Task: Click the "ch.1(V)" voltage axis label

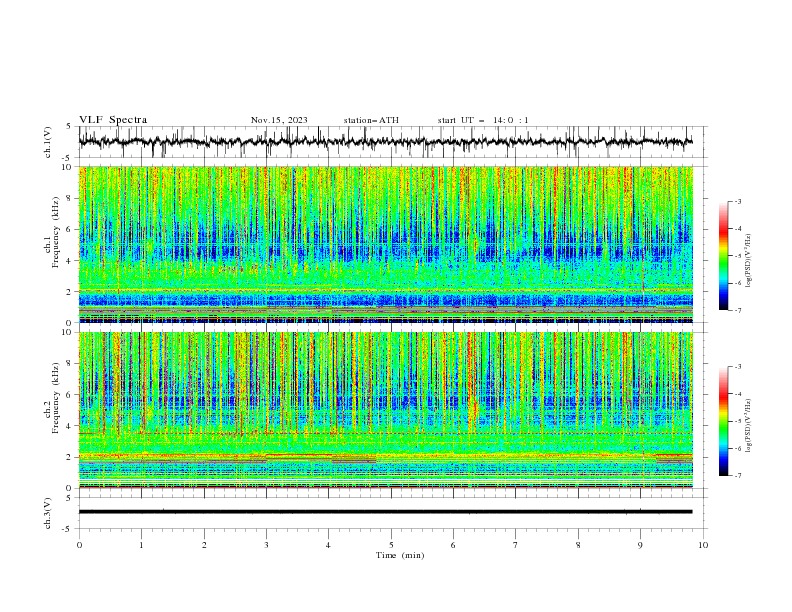Action: pos(48,142)
